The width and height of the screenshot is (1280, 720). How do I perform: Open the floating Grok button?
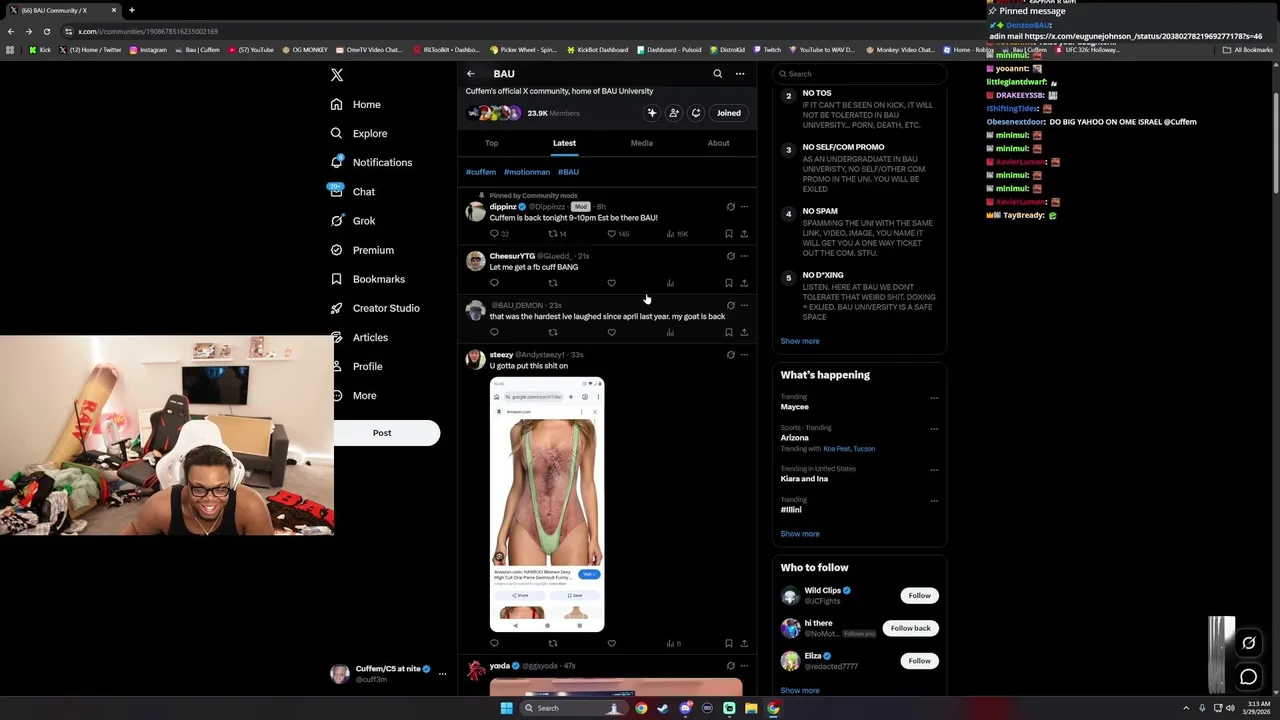pyautogui.click(x=1248, y=643)
